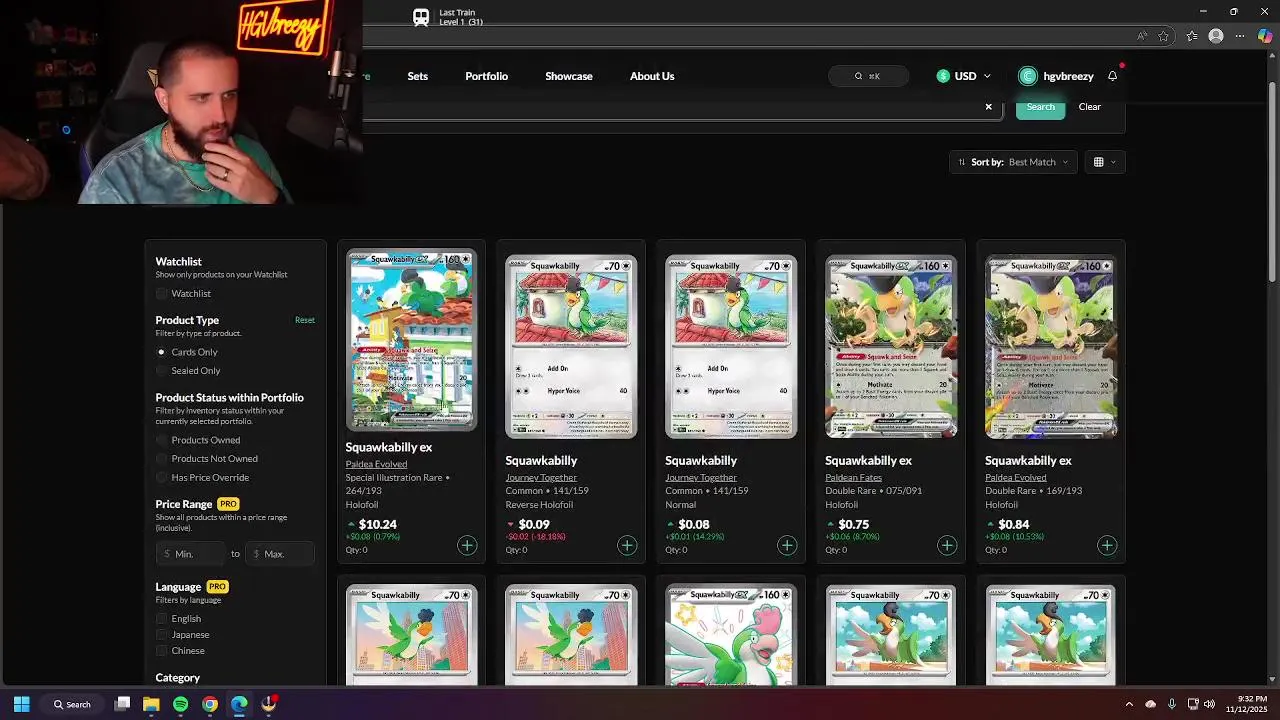Click the Price Range Max input
The height and width of the screenshot is (720, 1280).
pyautogui.click(x=279, y=553)
